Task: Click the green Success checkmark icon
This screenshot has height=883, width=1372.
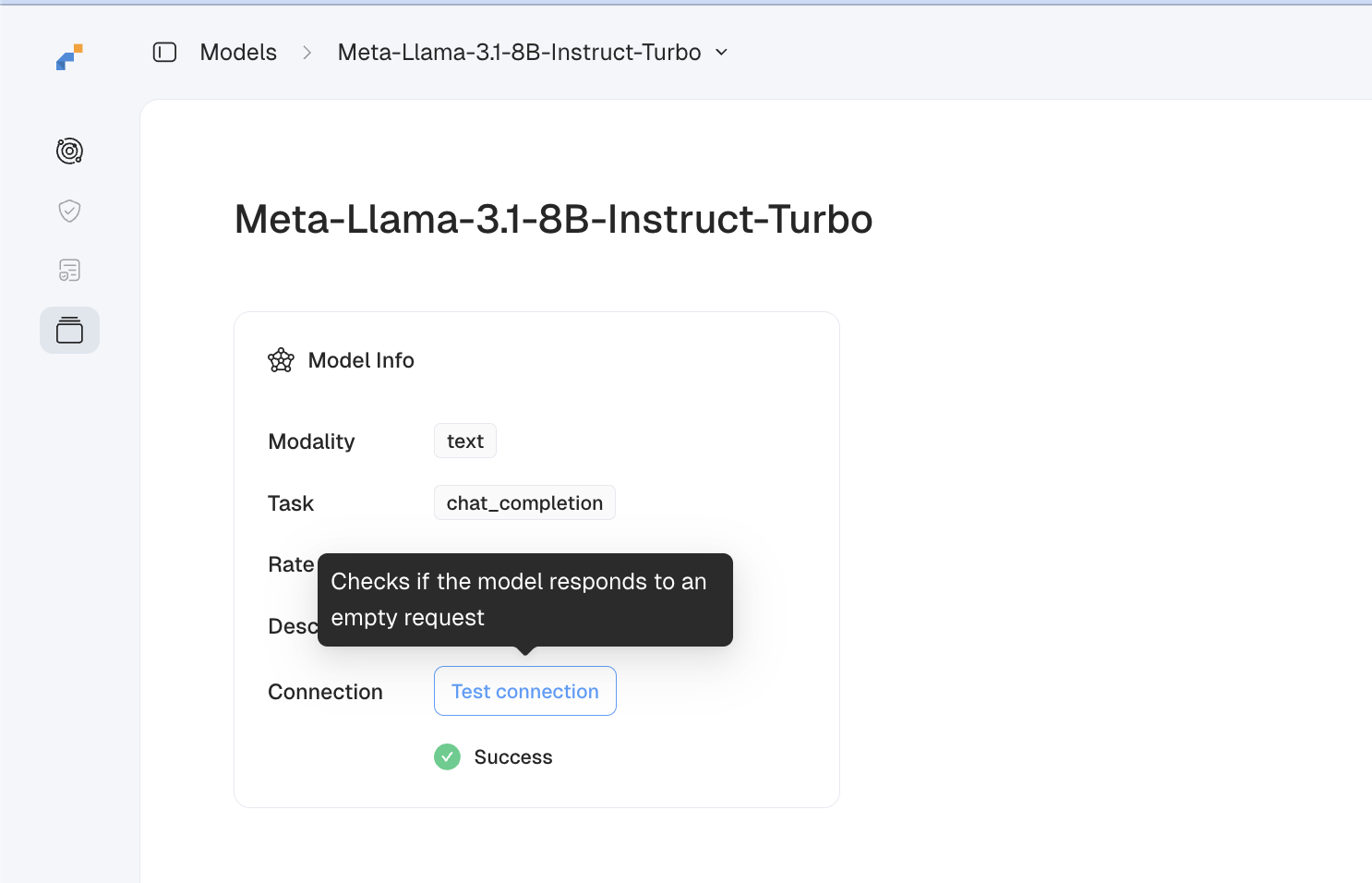Action: tap(447, 757)
